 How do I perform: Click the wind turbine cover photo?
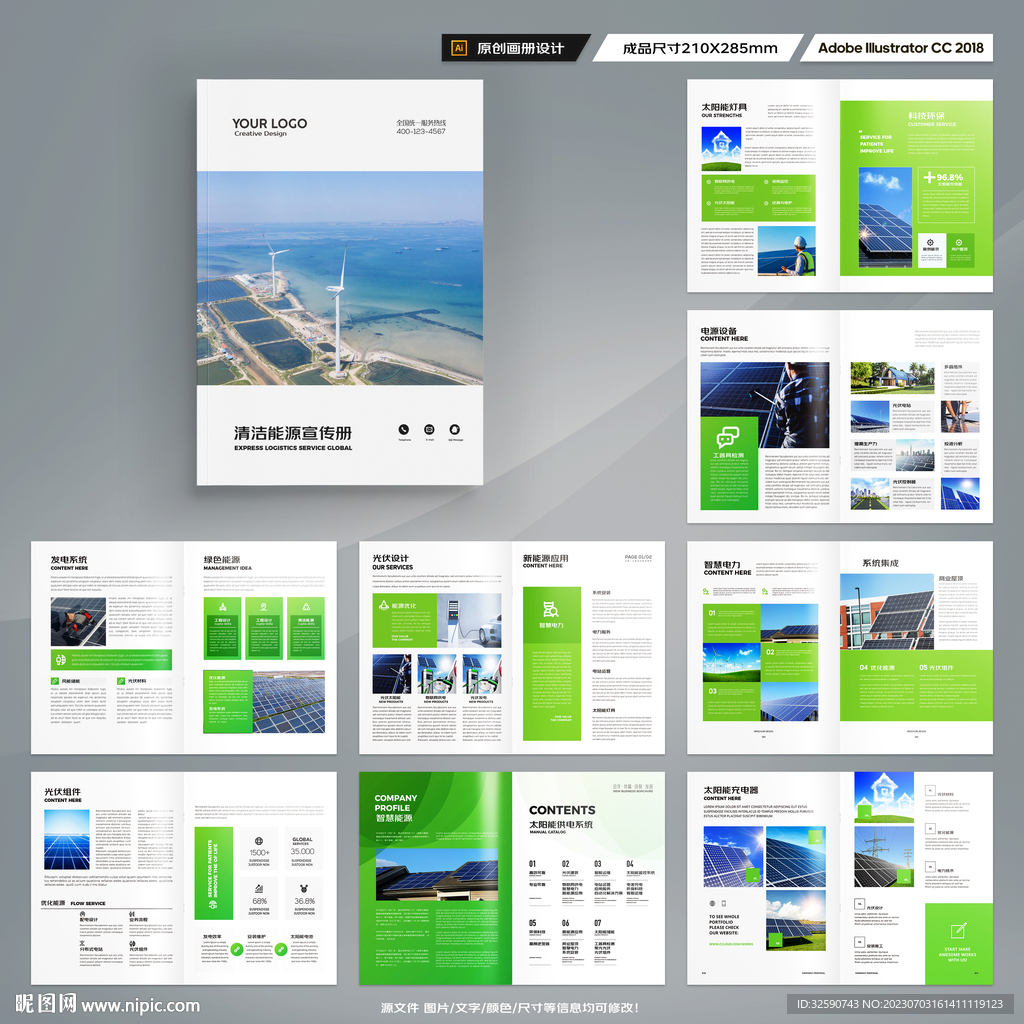[340, 278]
